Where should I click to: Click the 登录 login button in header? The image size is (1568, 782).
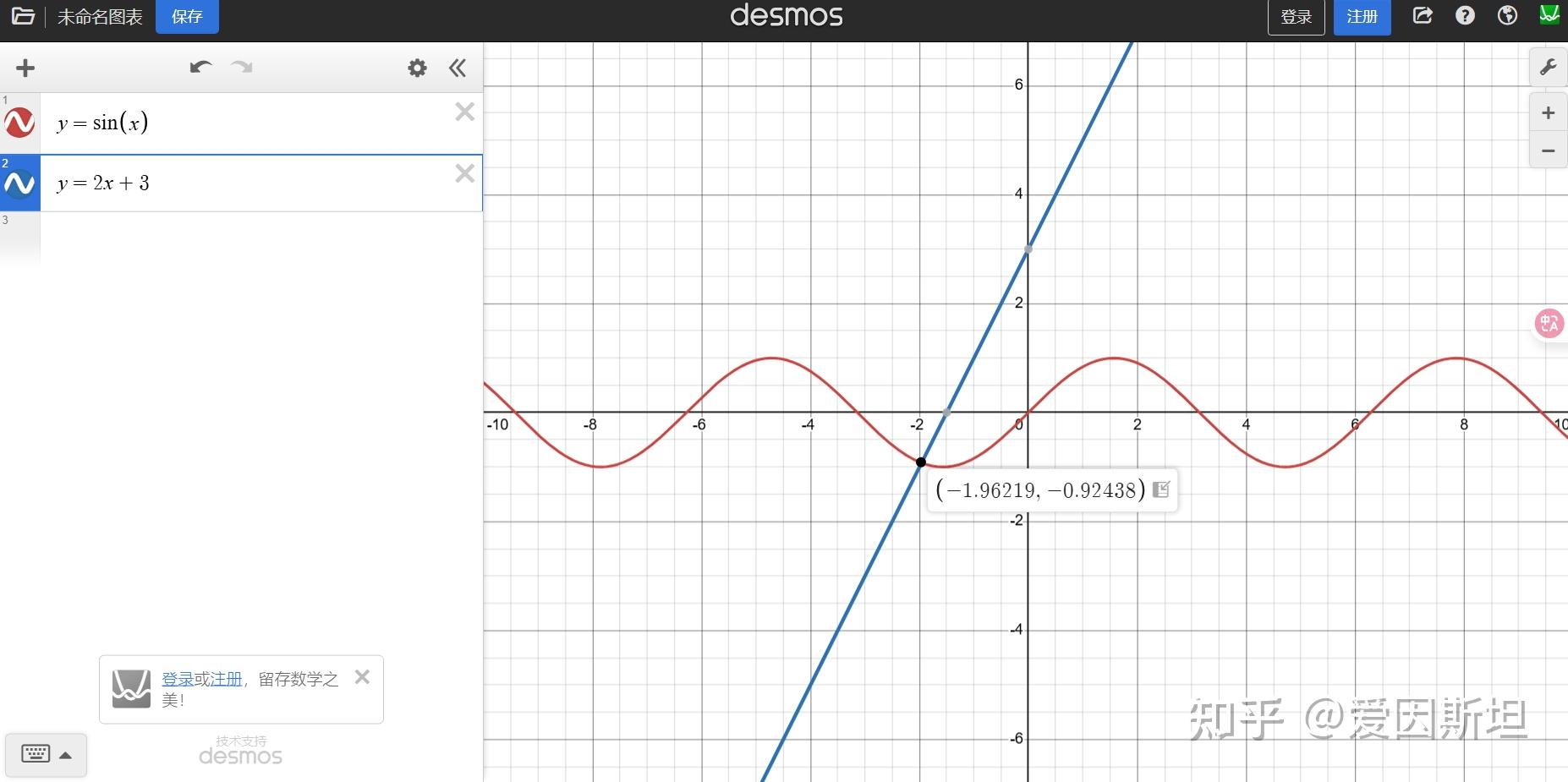(1296, 17)
